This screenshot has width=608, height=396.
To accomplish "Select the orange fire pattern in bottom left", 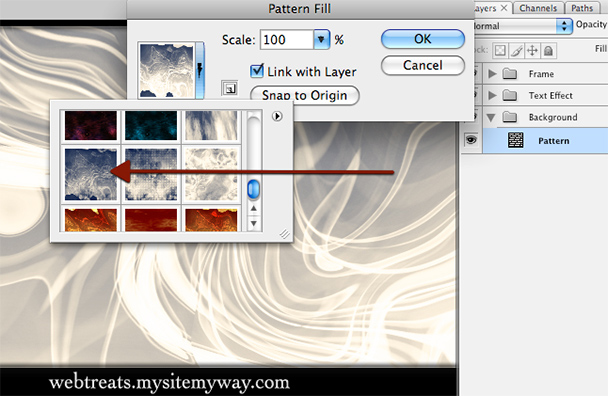I will click(90, 220).
